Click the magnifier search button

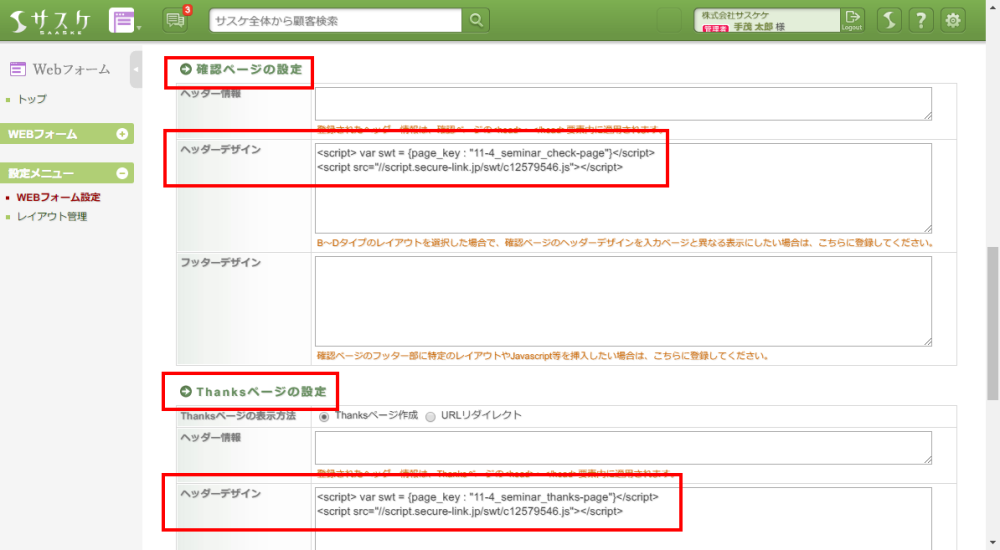coord(477,20)
